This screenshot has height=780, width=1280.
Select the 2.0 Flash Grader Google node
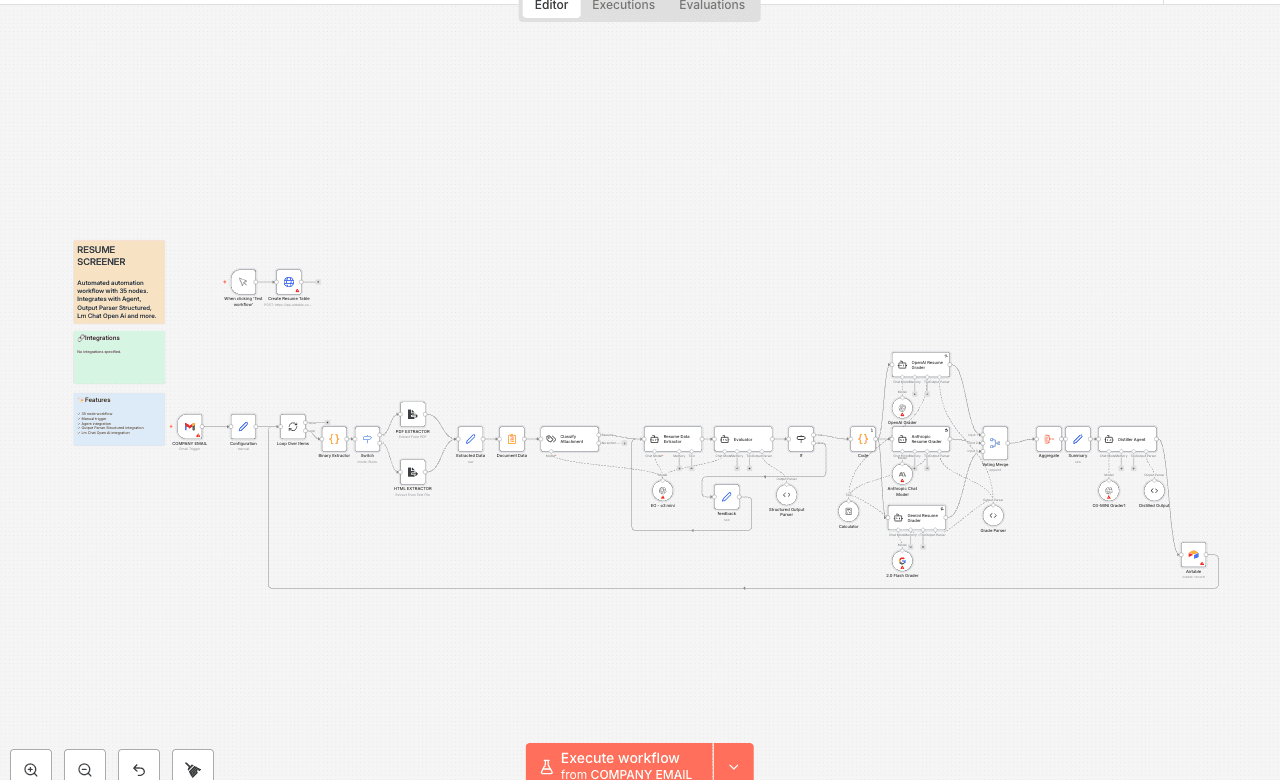[902, 561]
